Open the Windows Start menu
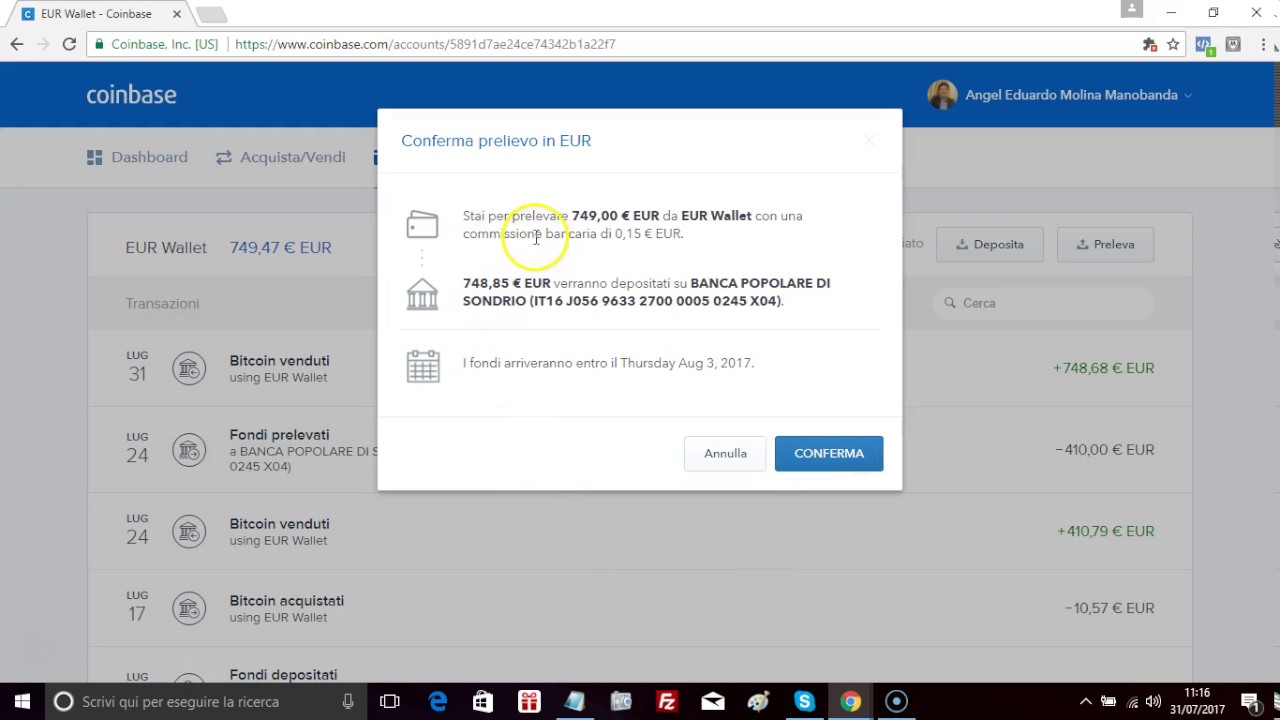 (22, 702)
